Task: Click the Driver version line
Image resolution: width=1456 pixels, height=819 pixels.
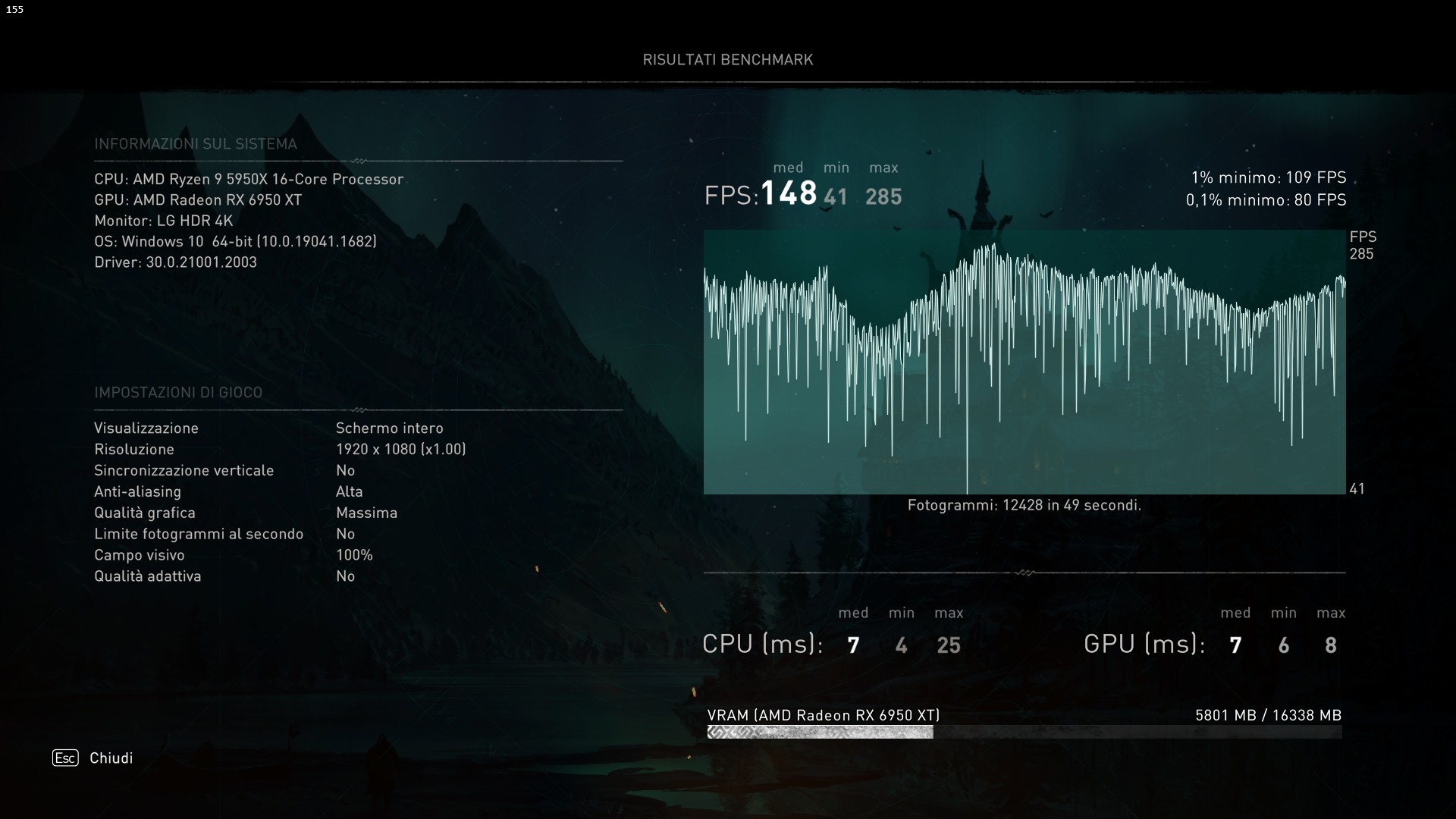Action: pos(175,262)
